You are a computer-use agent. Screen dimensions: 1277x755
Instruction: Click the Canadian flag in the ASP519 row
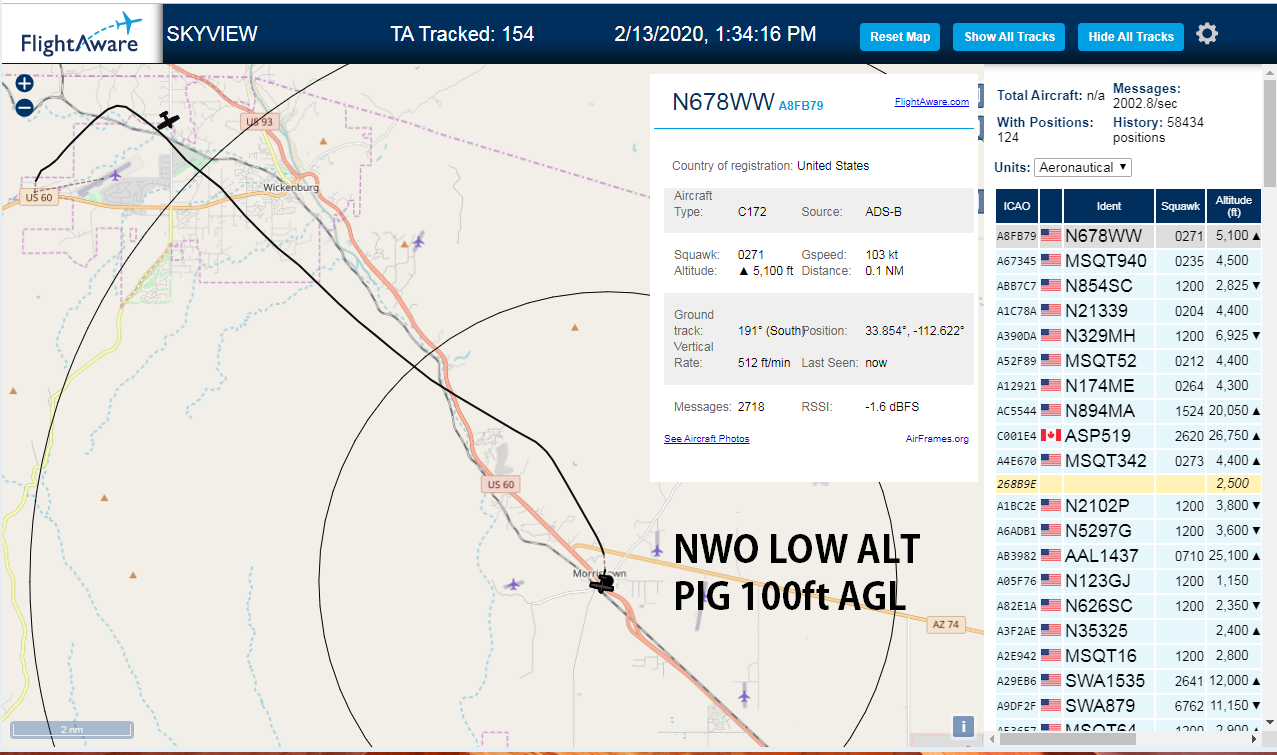pyautogui.click(x=1051, y=436)
